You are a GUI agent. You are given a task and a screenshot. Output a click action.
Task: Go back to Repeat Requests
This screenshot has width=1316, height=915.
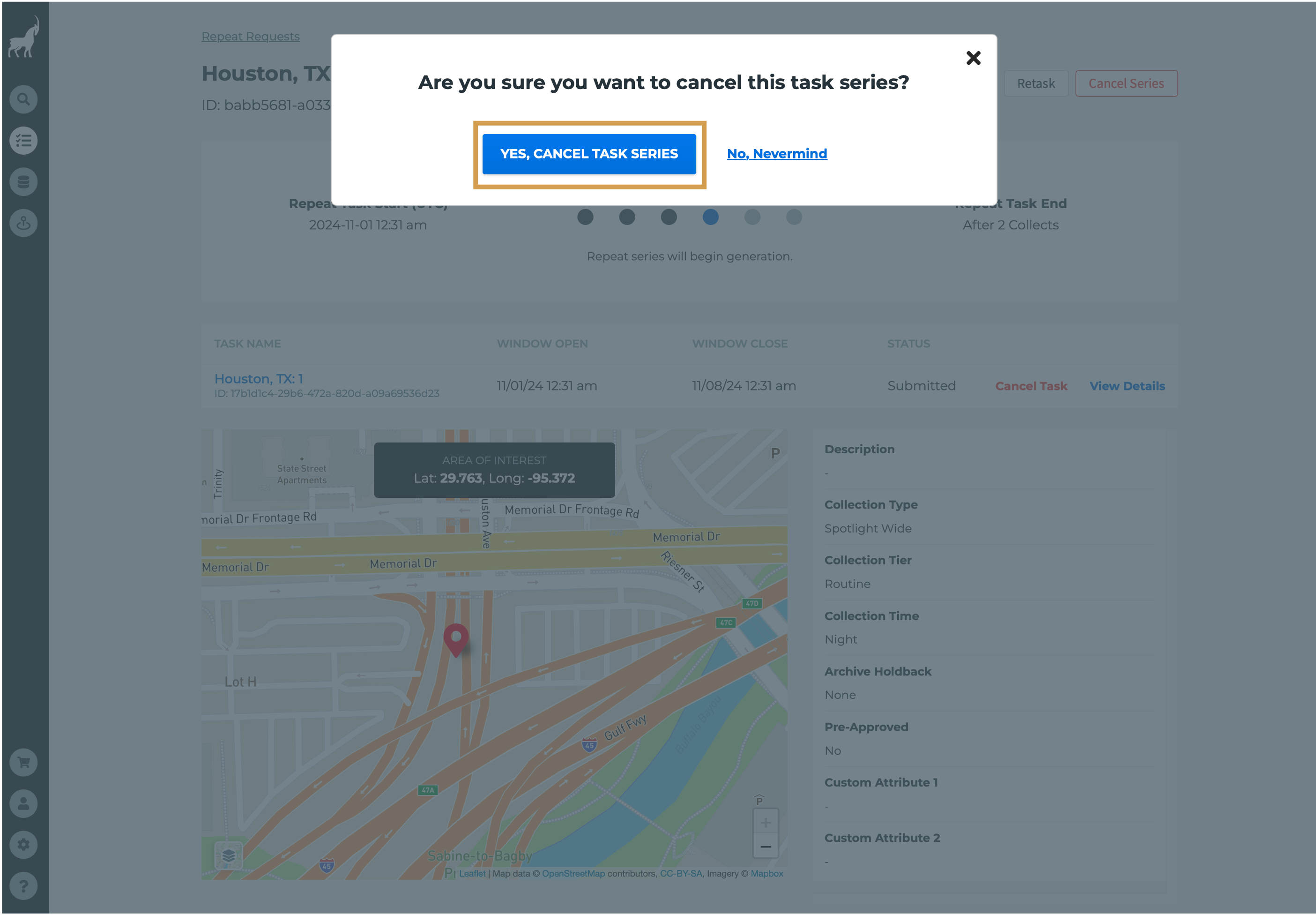point(250,36)
